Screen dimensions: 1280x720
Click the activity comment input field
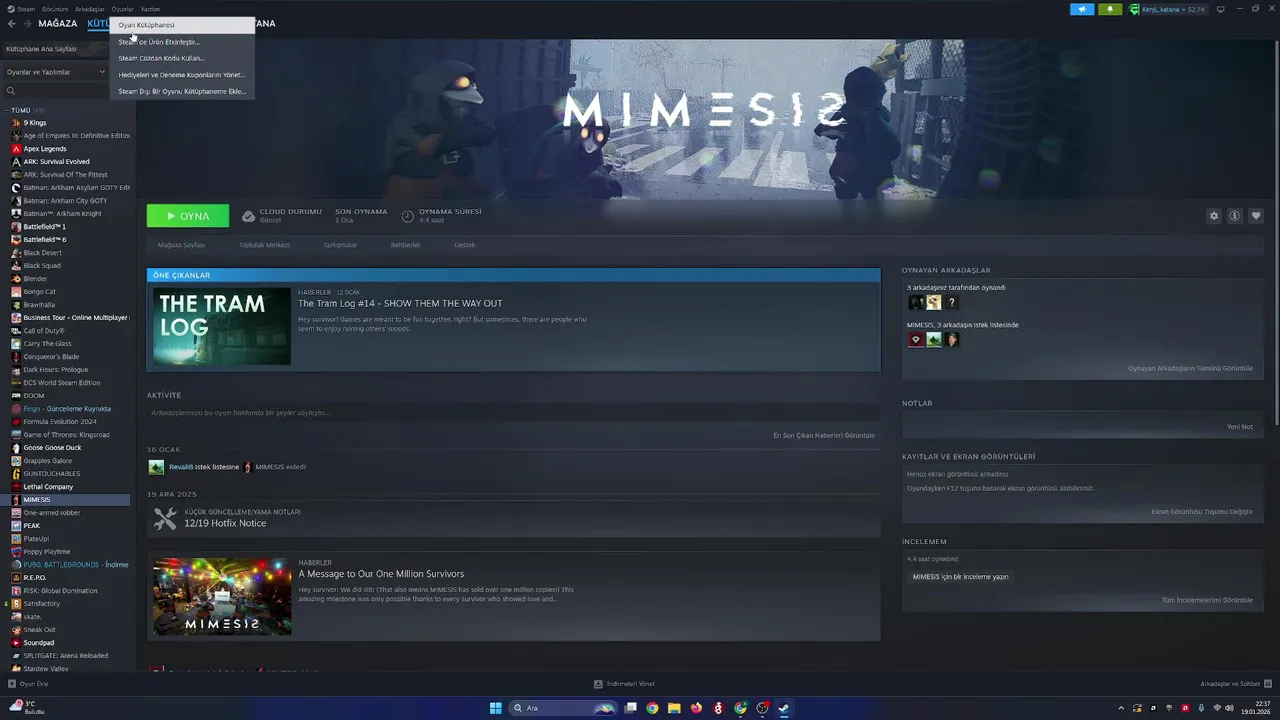click(x=513, y=413)
